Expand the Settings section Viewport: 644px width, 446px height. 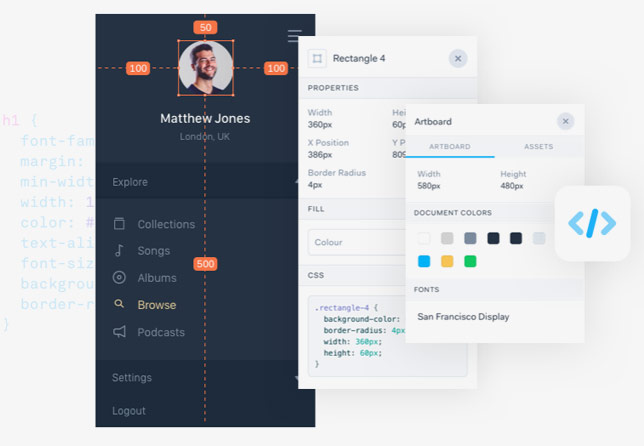pyautogui.click(x=296, y=378)
